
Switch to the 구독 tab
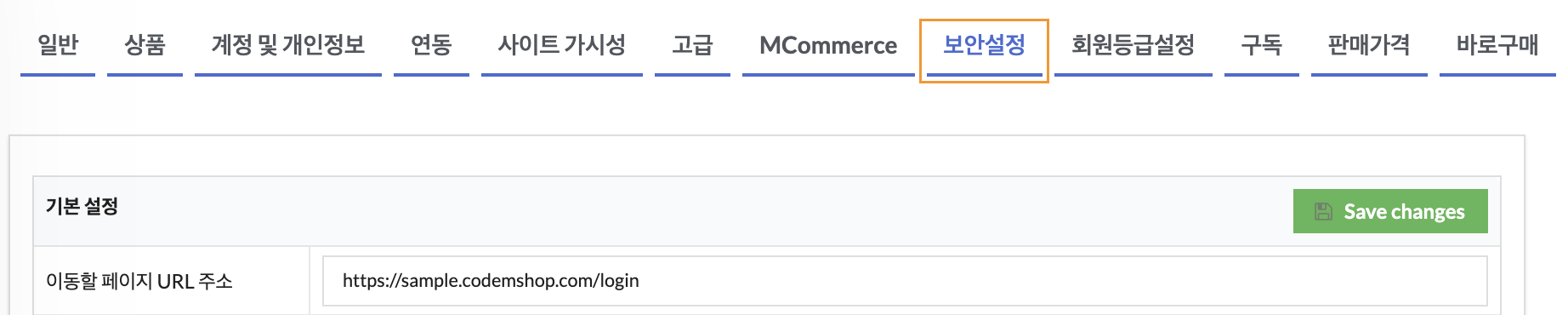(1262, 44)
